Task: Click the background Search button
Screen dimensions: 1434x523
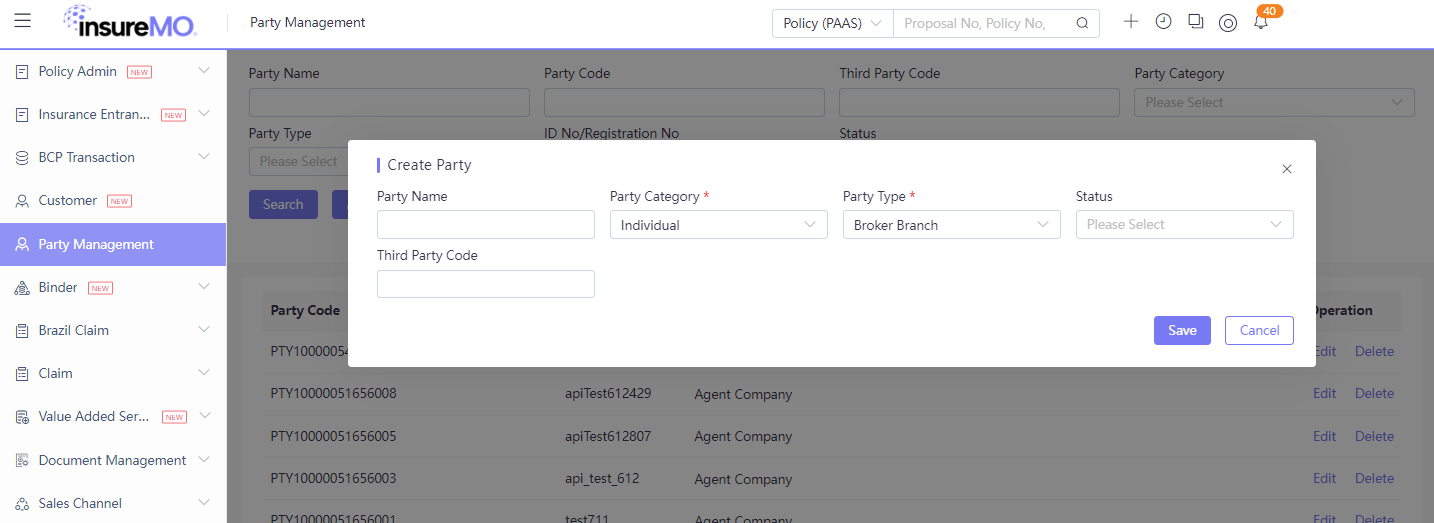Action: (x=283, y=204)
